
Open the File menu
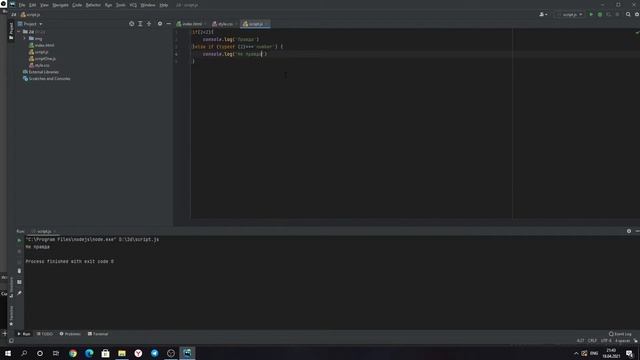(x=22, y=5)
